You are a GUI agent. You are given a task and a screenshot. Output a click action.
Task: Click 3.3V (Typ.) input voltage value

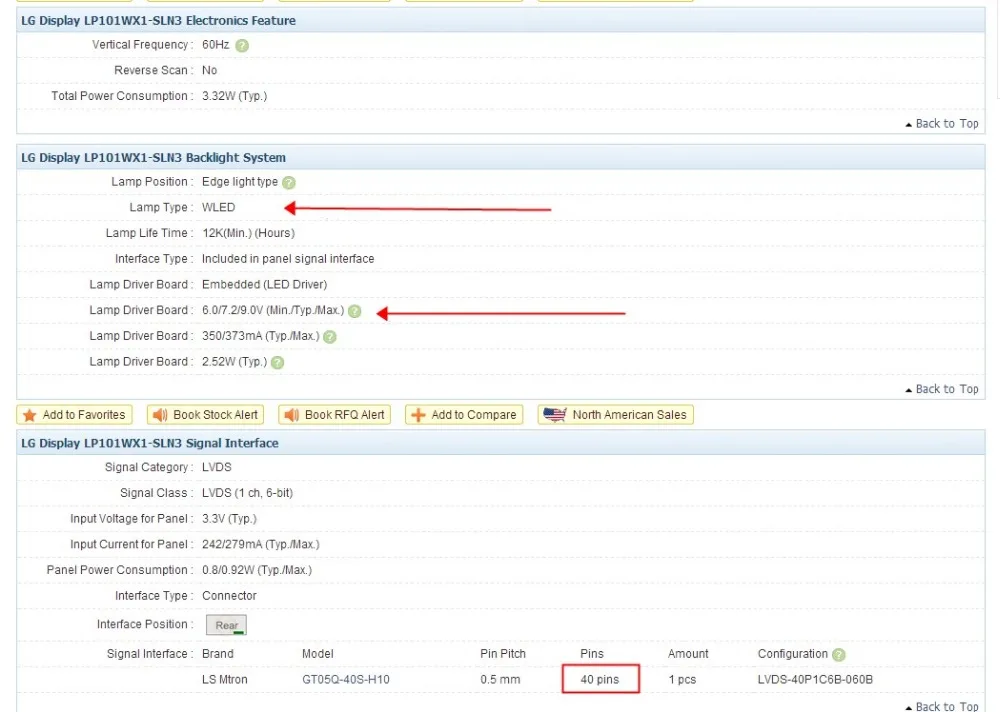coord(230,519)
